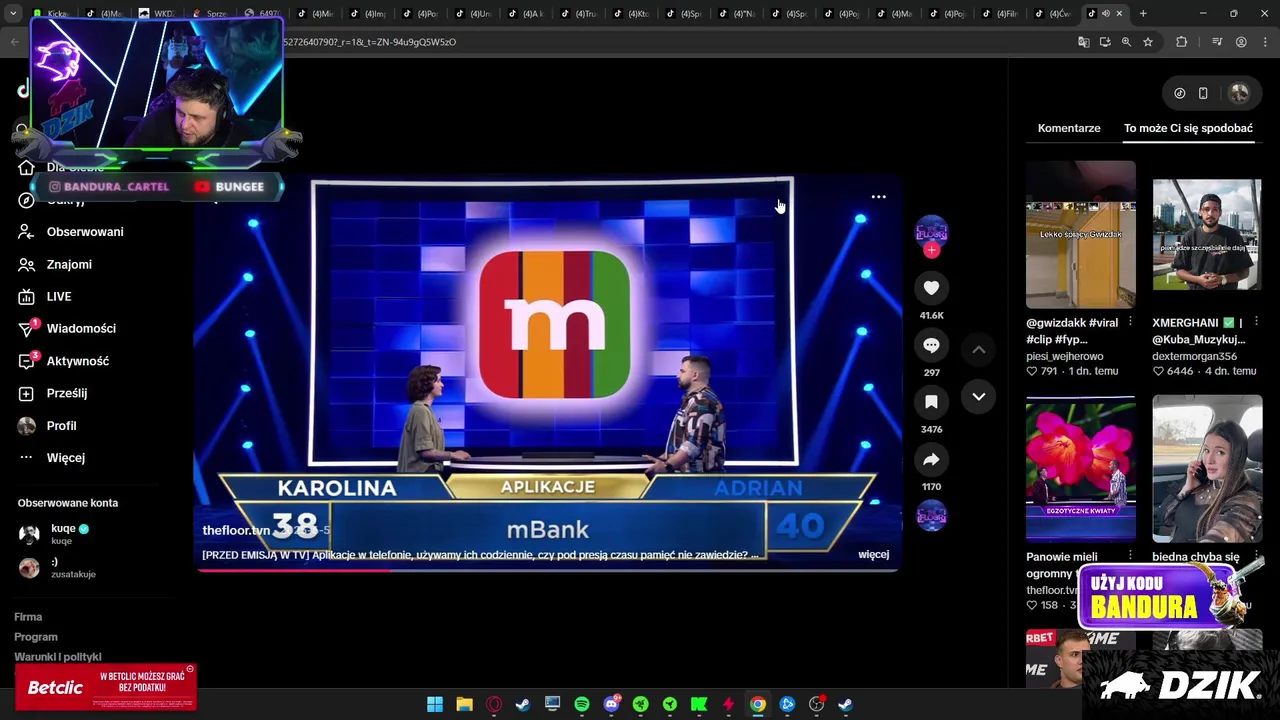Open Wiadomości inbox in the sidebar
Image resolution: width=1280 pixels, height=720 pixels.
81,329
